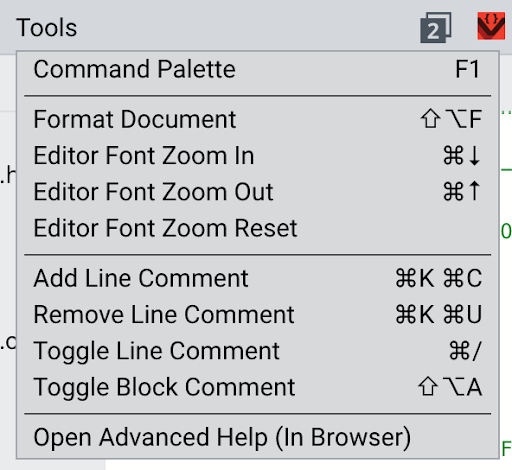The width and height of the screenshot is (512, 470).
Task: Click the ⌘K ⌘U shortcut label
Action: click(439, 314)
